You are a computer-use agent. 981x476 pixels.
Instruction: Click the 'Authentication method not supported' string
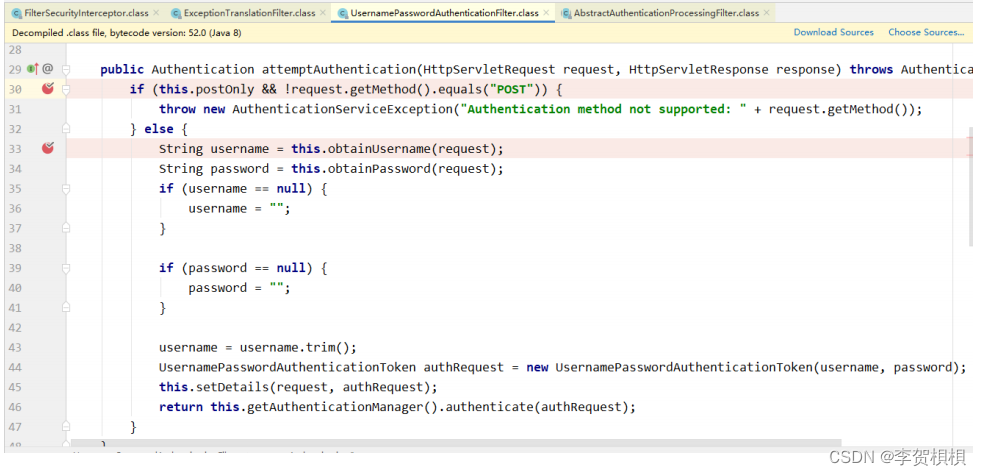click(x=603, y=109)
